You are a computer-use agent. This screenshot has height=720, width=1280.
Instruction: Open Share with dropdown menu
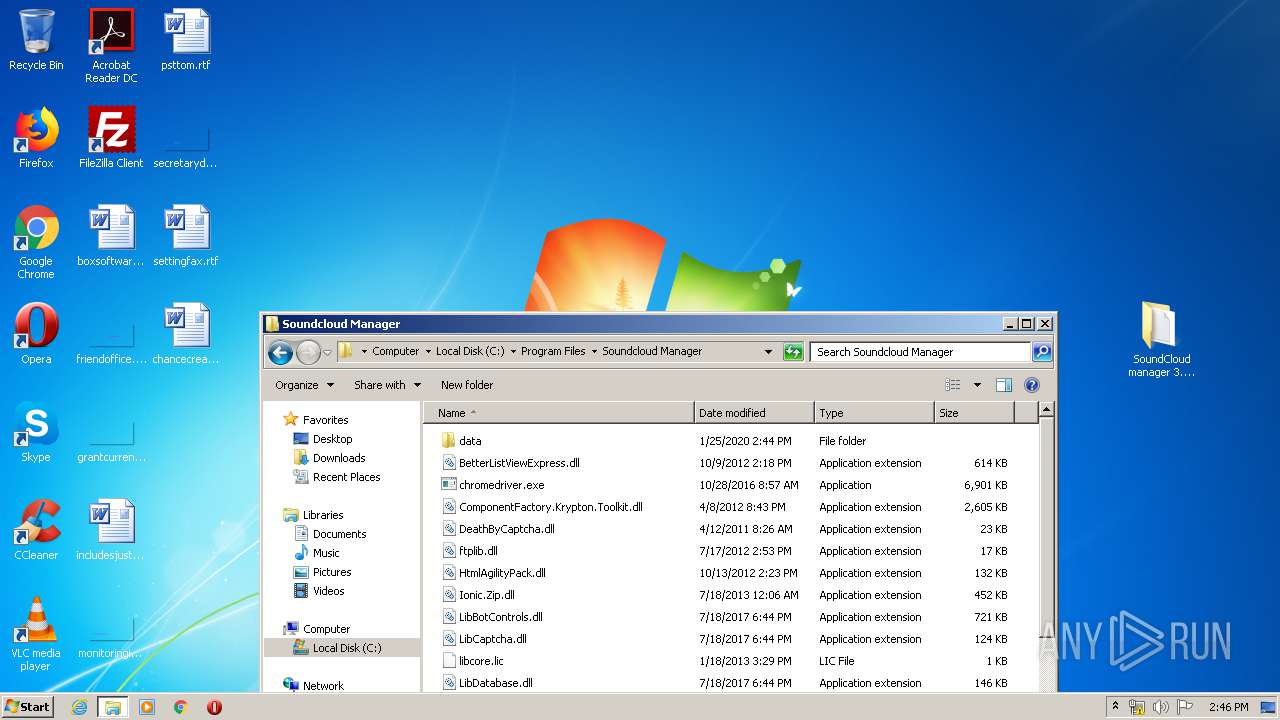(387, 385)
